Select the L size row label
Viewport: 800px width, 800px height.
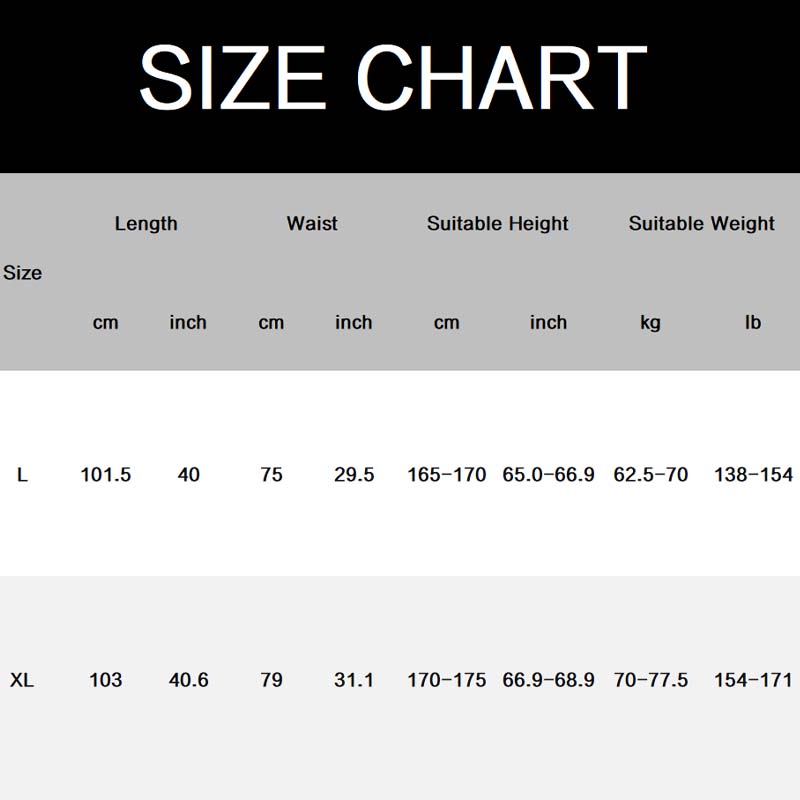[x=22, y=475]
